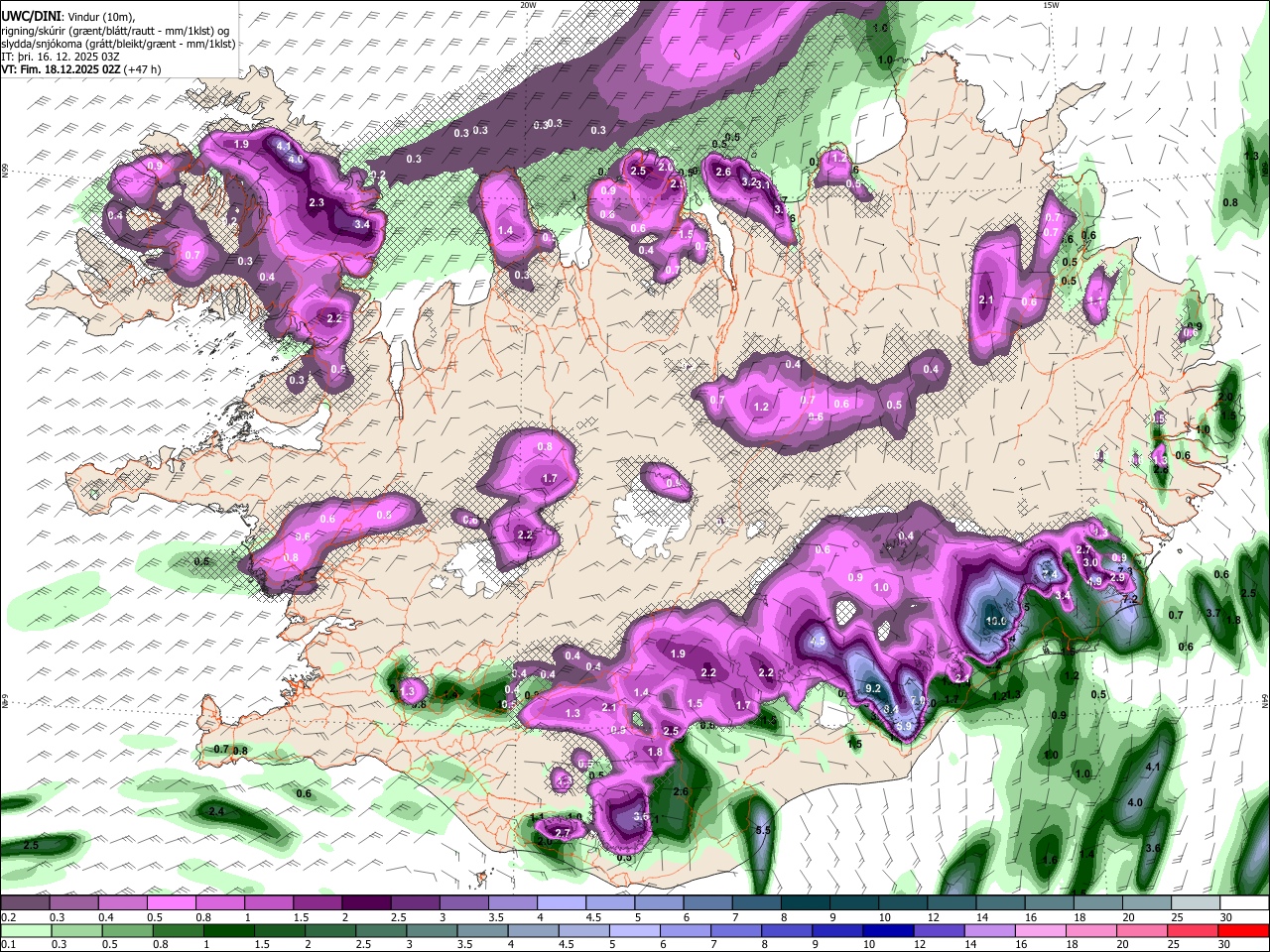Pick the snow scale swatch starting at 0.2
This screenshot has height=952, width=1270.
coord(25,903)
